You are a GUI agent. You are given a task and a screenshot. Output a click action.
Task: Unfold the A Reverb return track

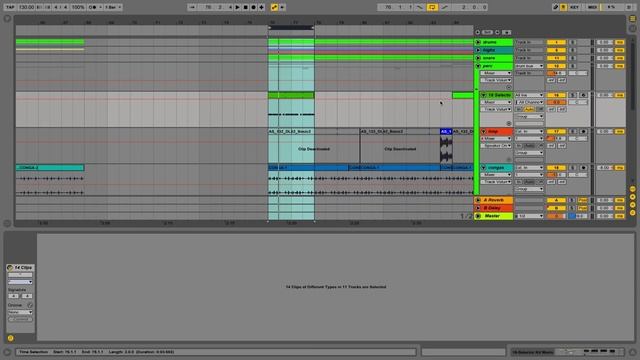pyautogui.click(x=478, y=200)
